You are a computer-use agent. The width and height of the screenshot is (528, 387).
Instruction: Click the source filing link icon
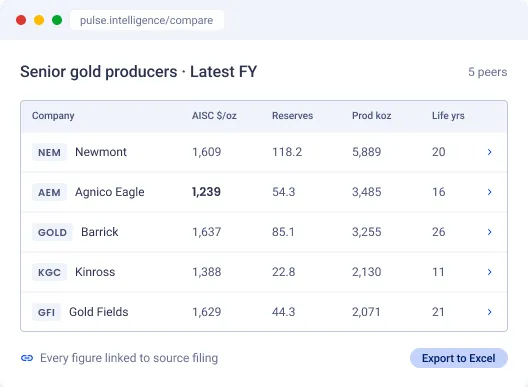click(27, 358)
